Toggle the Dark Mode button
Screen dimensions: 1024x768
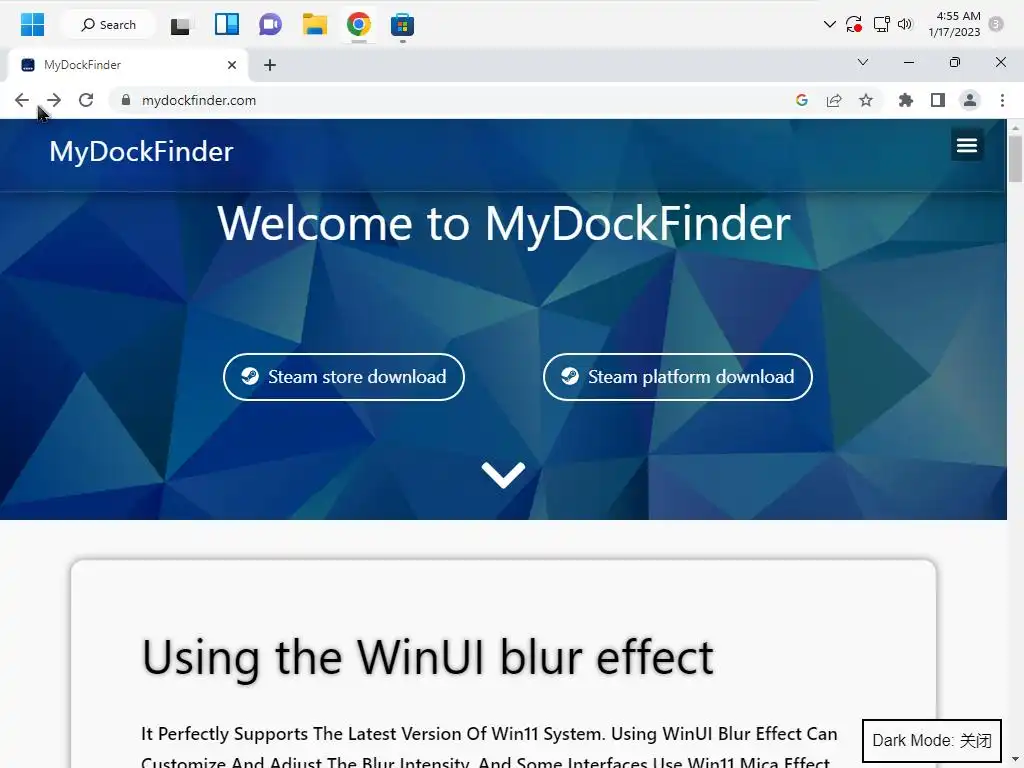click(932, 741)
